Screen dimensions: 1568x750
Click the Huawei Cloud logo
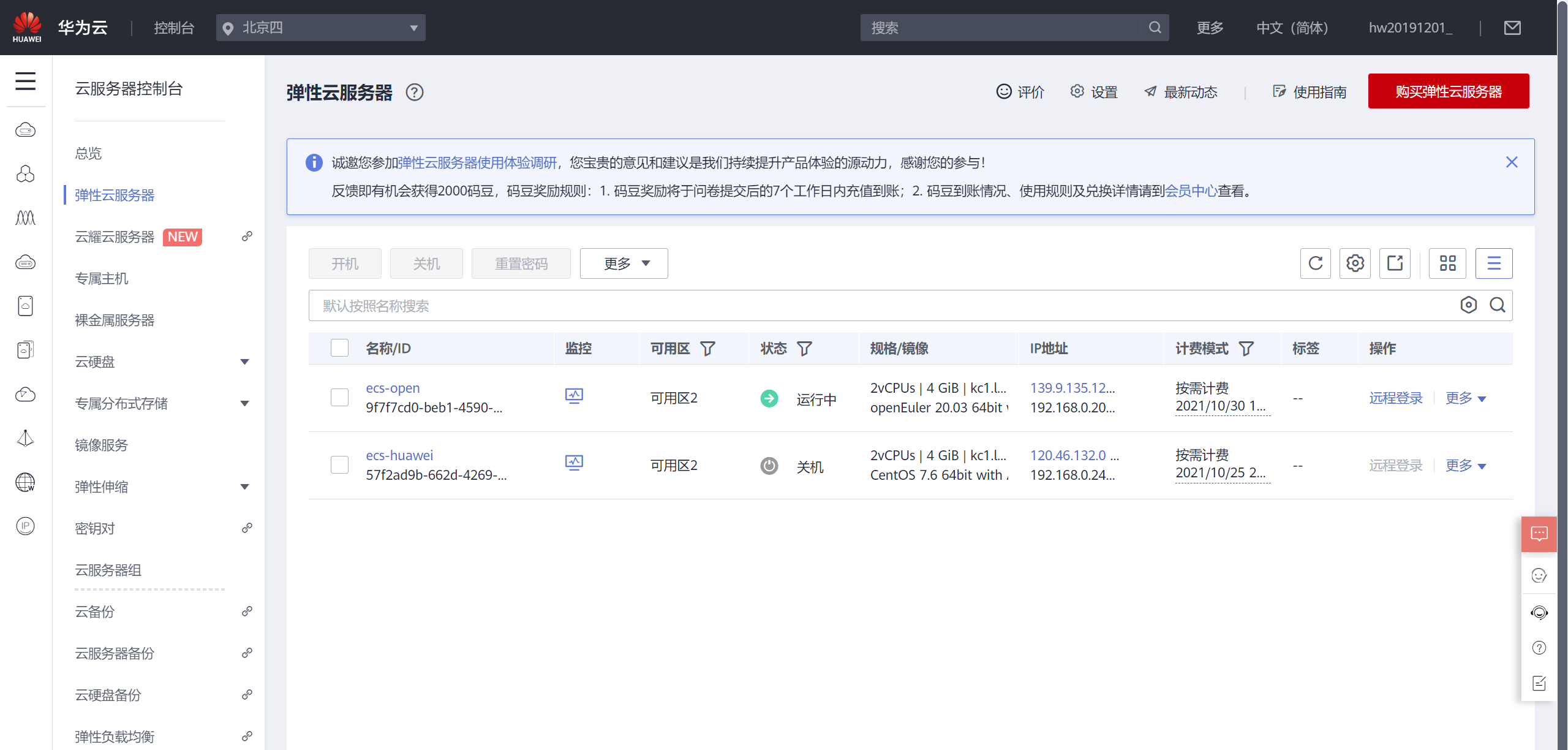pyautogui.click(x=27, y=27)
